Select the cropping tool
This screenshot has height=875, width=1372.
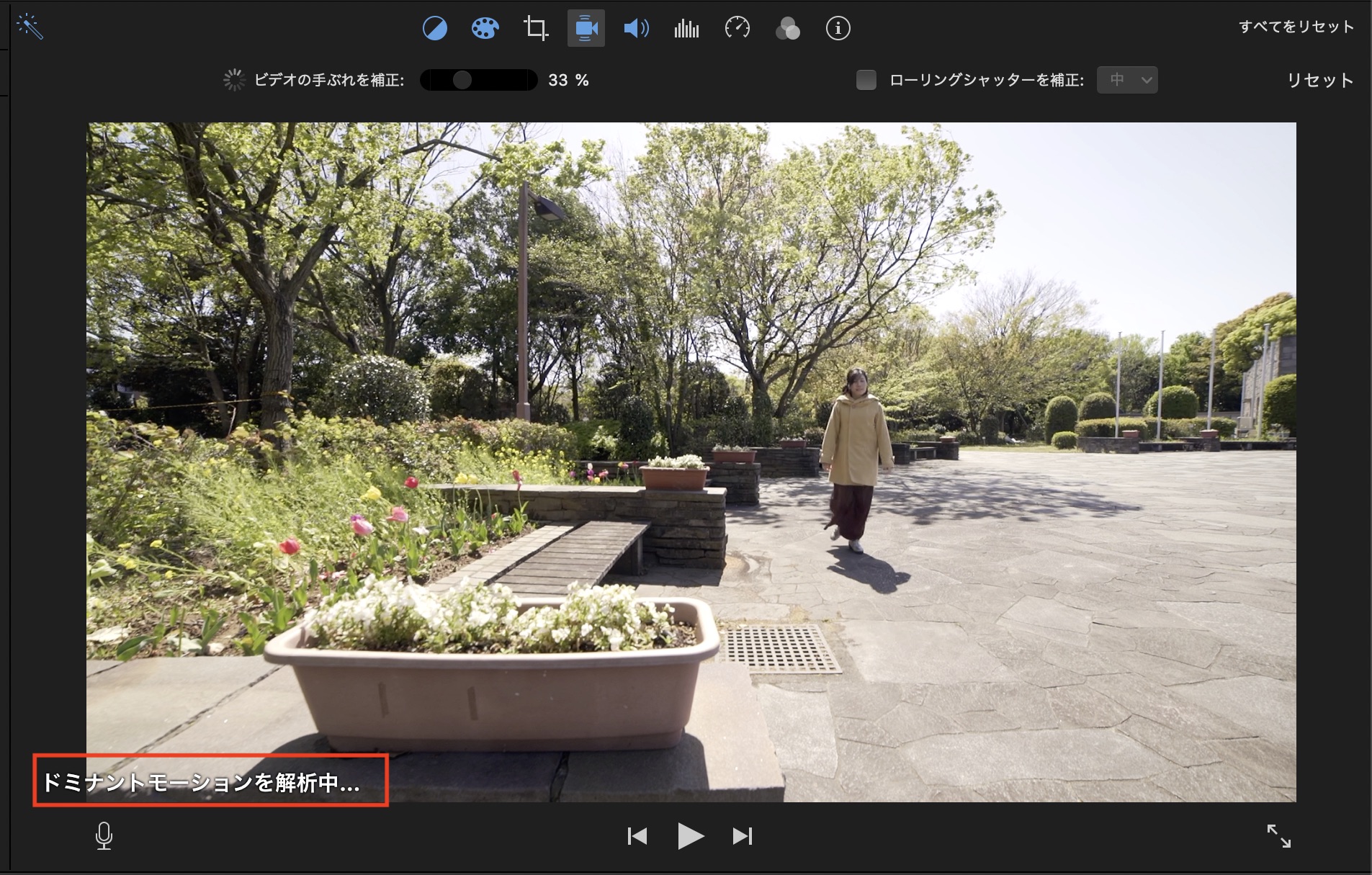(535, 29)
